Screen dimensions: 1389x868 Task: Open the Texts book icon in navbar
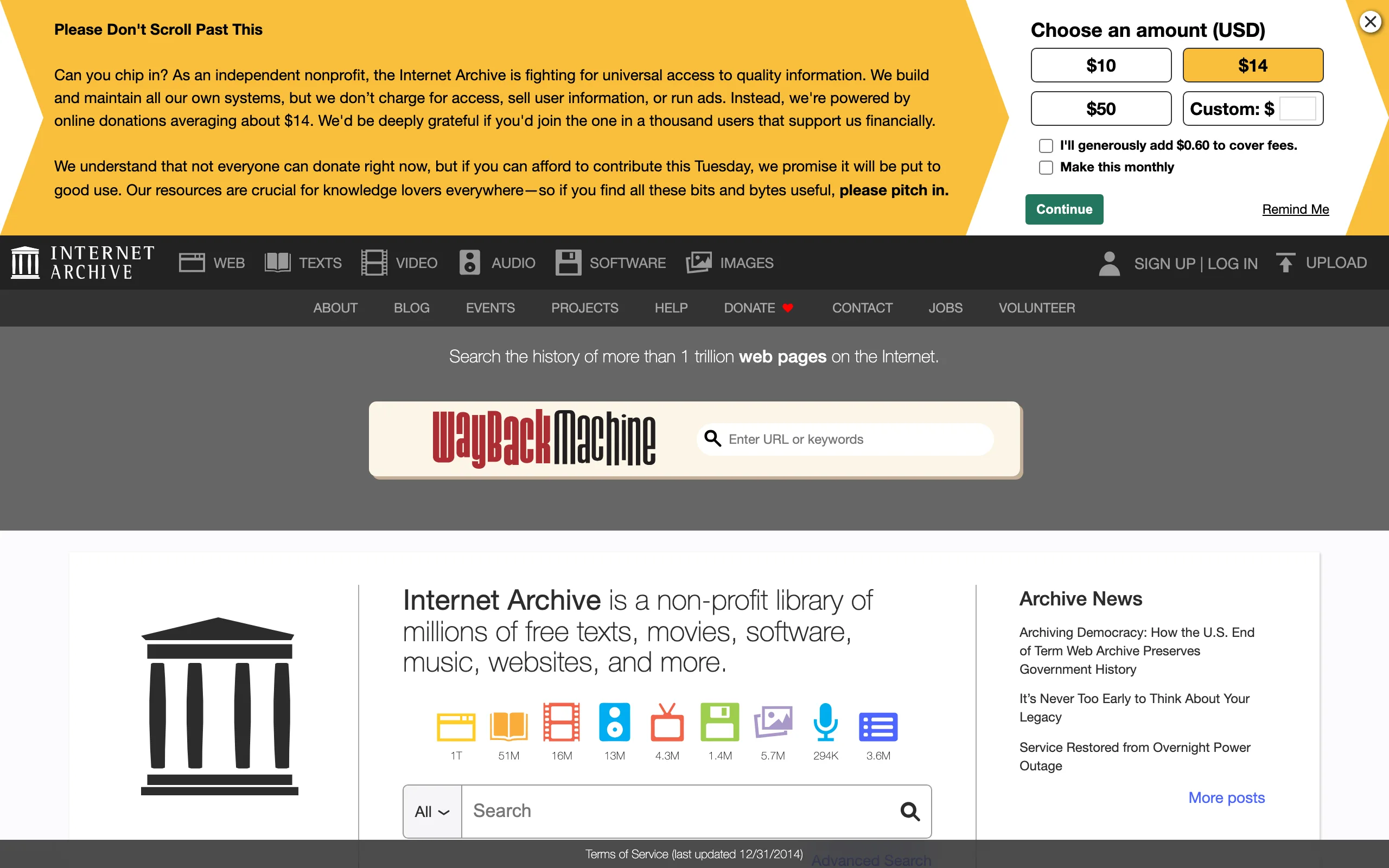click(277, 263)
